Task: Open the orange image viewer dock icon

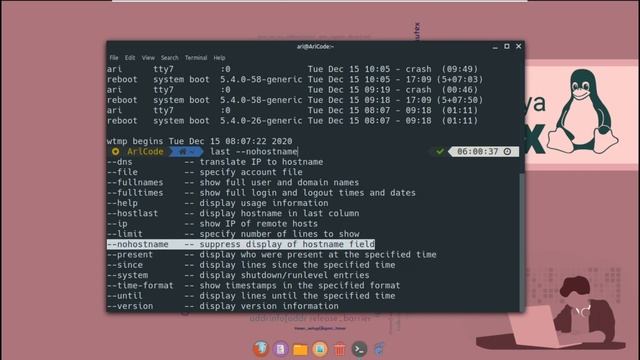Action: 320,349
